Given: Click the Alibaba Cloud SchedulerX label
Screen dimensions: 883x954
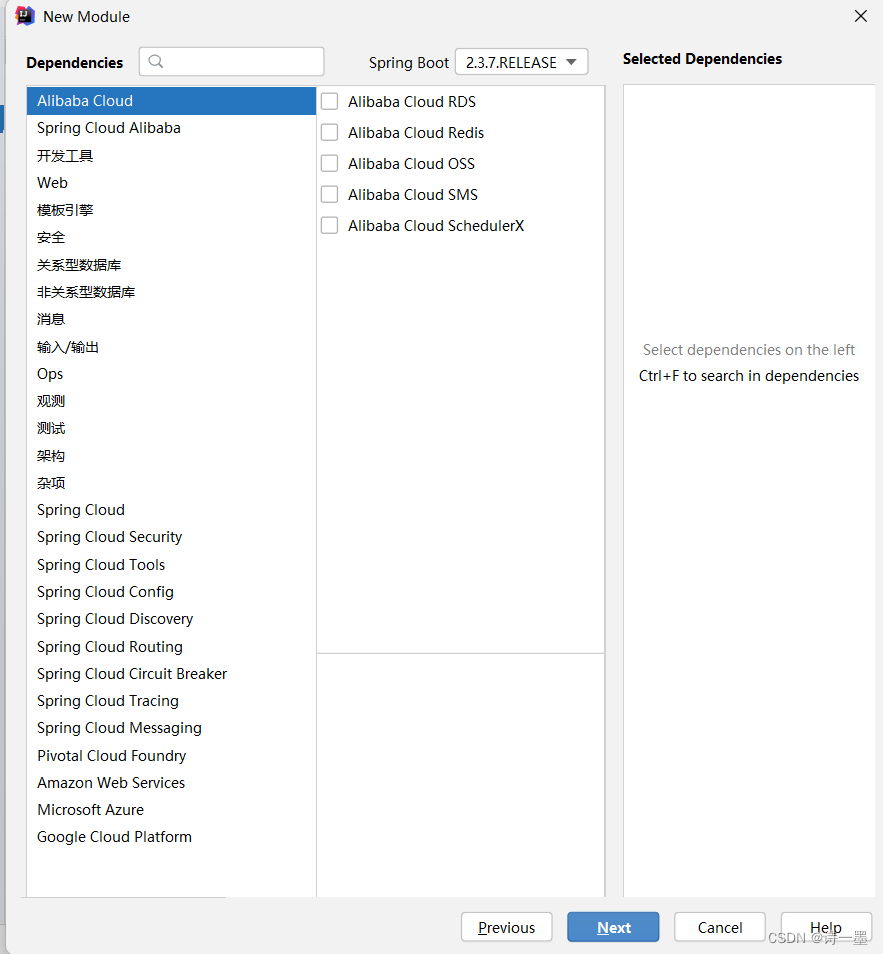Looking at the screenshot, I should tap(436, 226).
